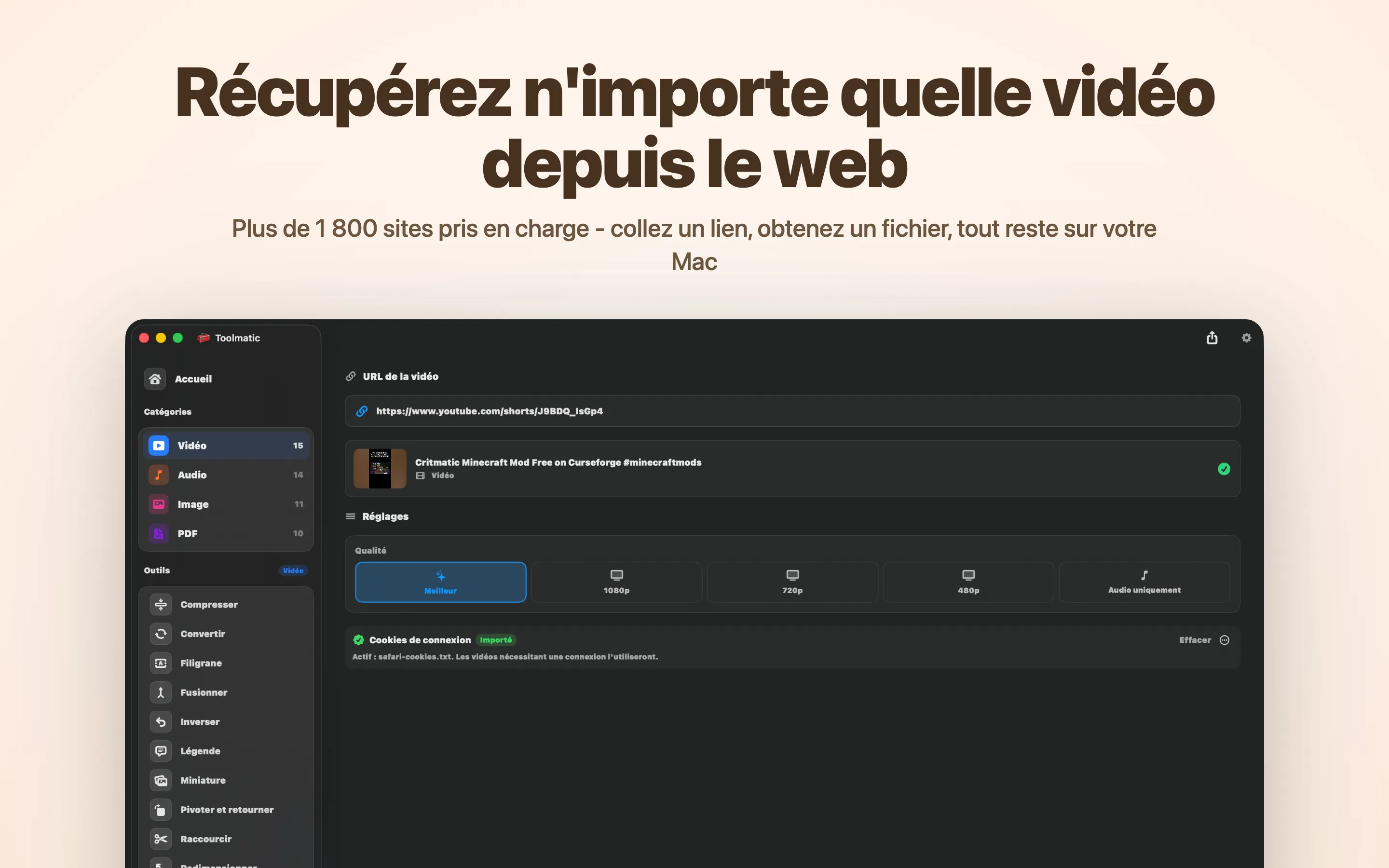This screenshot has width=1389, height=868.
Task: Click the Importé status badge
Action: click(x=495, y=640)
